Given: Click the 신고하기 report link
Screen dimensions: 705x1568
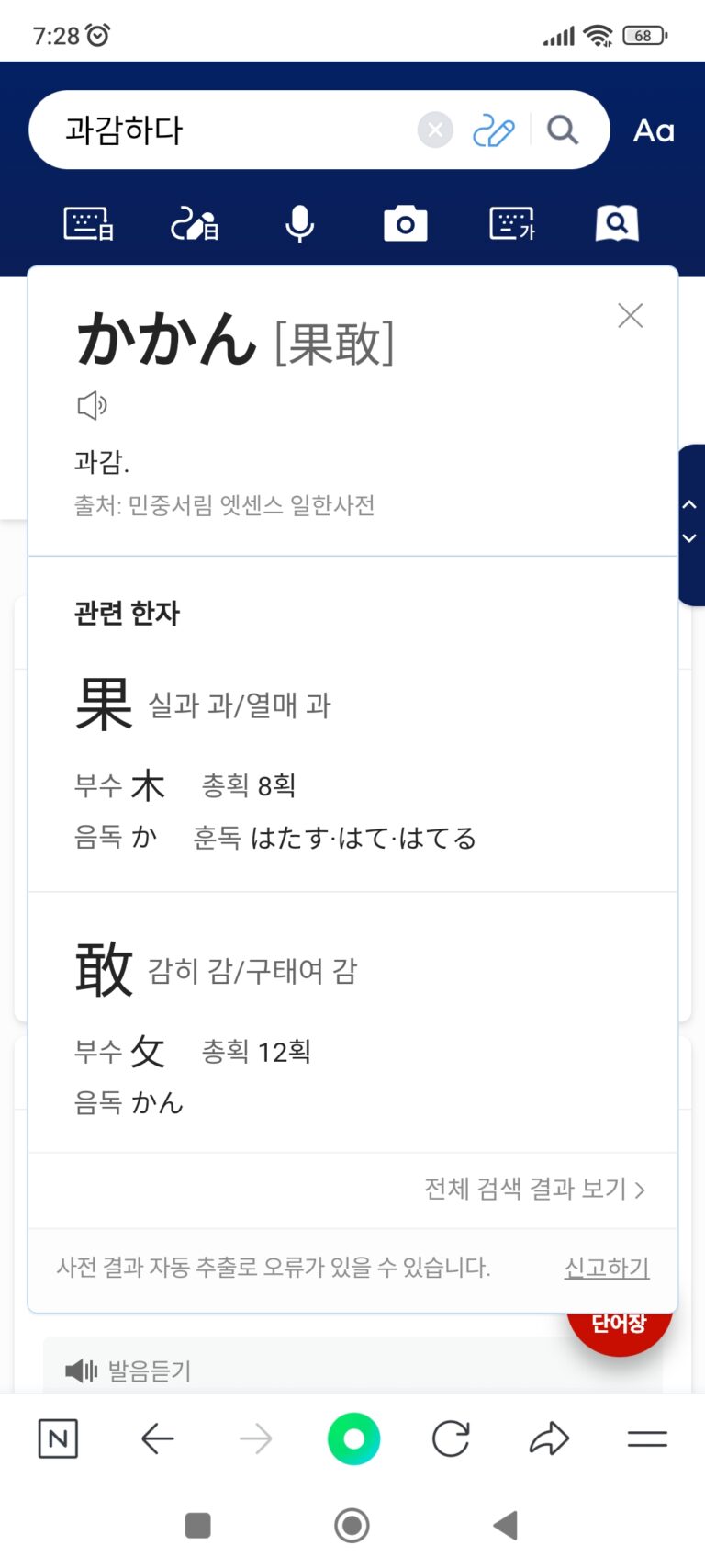Looking at the screenshot, I should click(x=606, y=1268).
